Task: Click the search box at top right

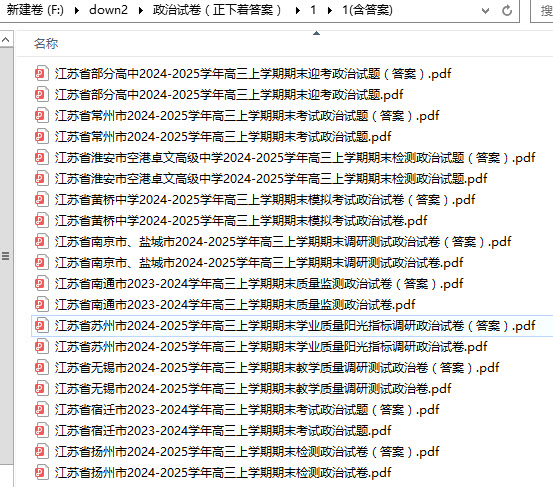Action: [542, 11]
